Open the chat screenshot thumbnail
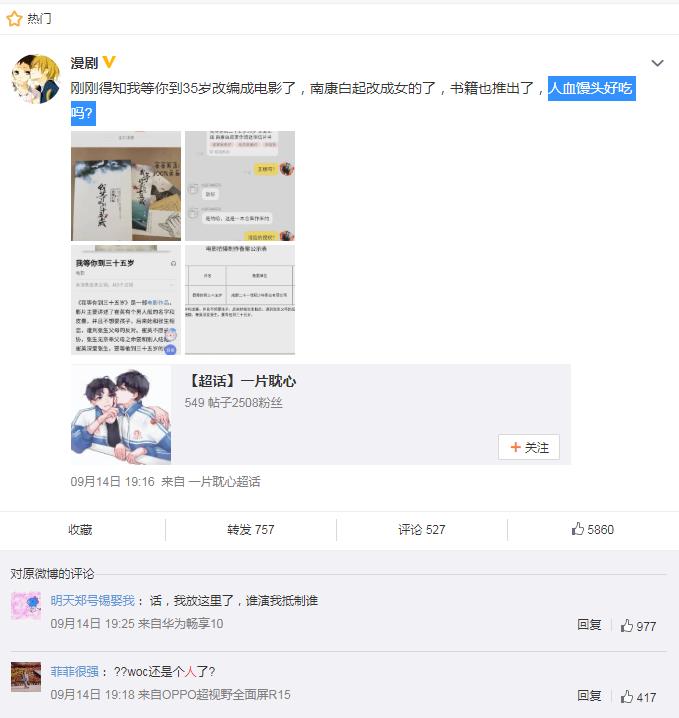The image size is (679, 718). [240, 186]
